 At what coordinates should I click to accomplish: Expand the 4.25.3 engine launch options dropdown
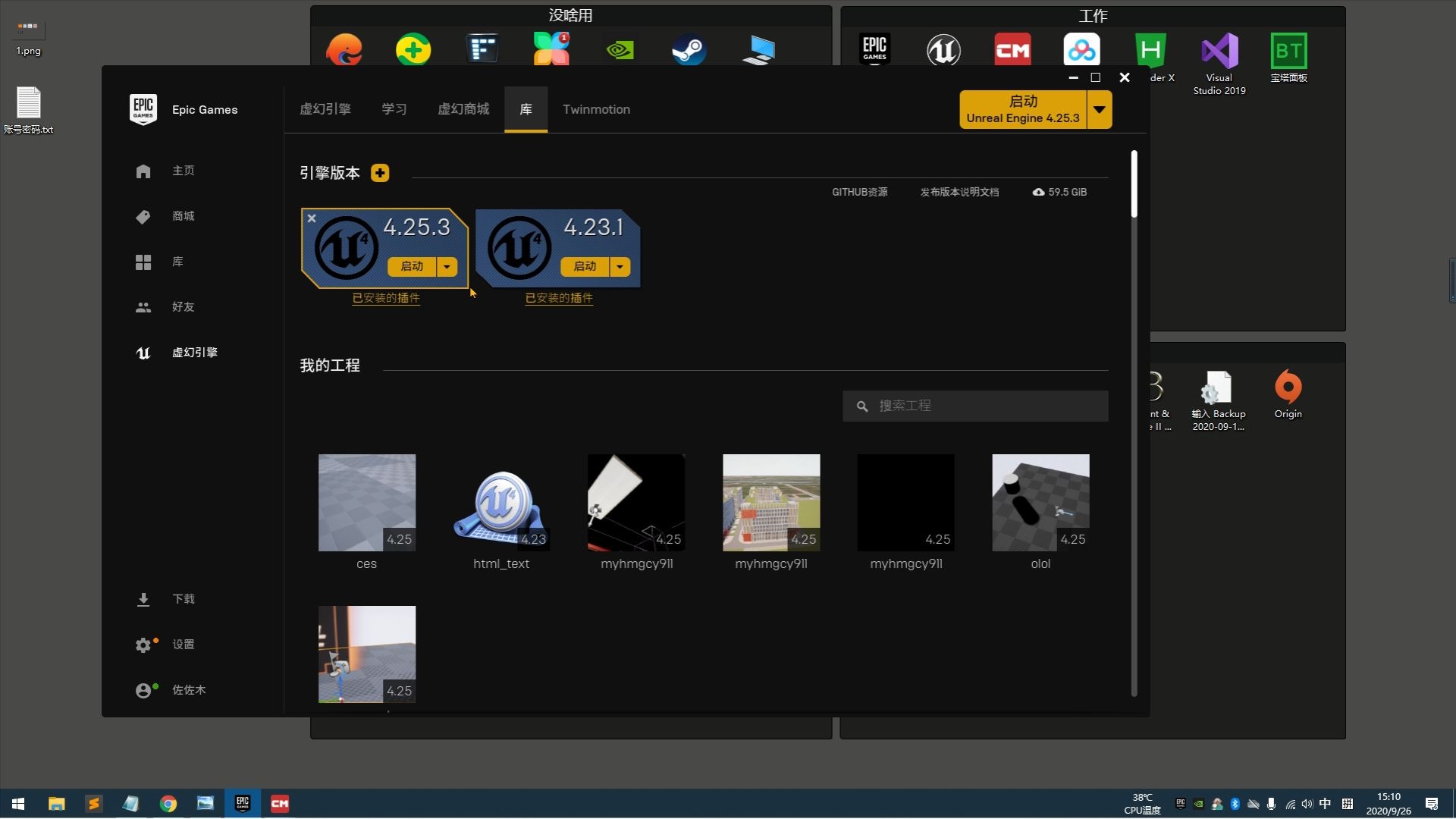[x=447, y=266]
